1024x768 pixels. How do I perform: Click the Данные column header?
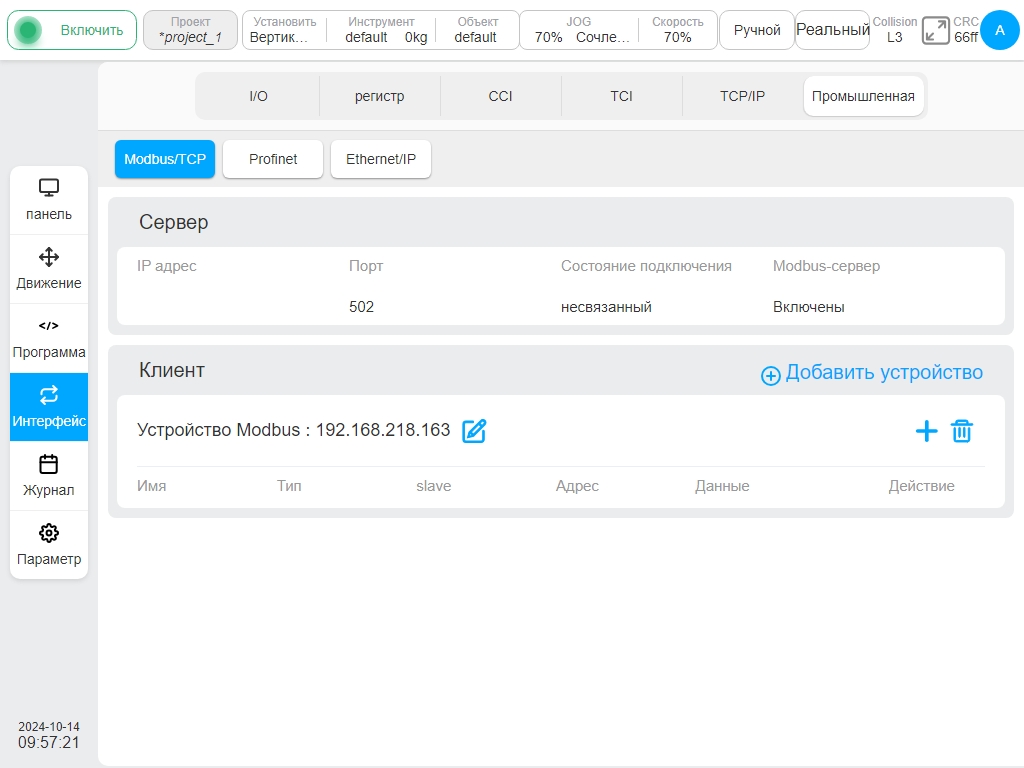[722, 486]
